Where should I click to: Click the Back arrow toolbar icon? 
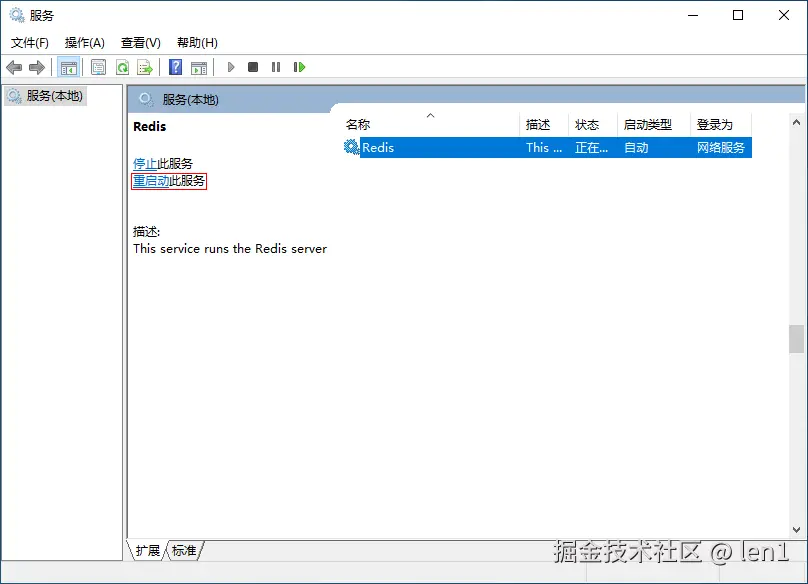click(x=14, y=67)
